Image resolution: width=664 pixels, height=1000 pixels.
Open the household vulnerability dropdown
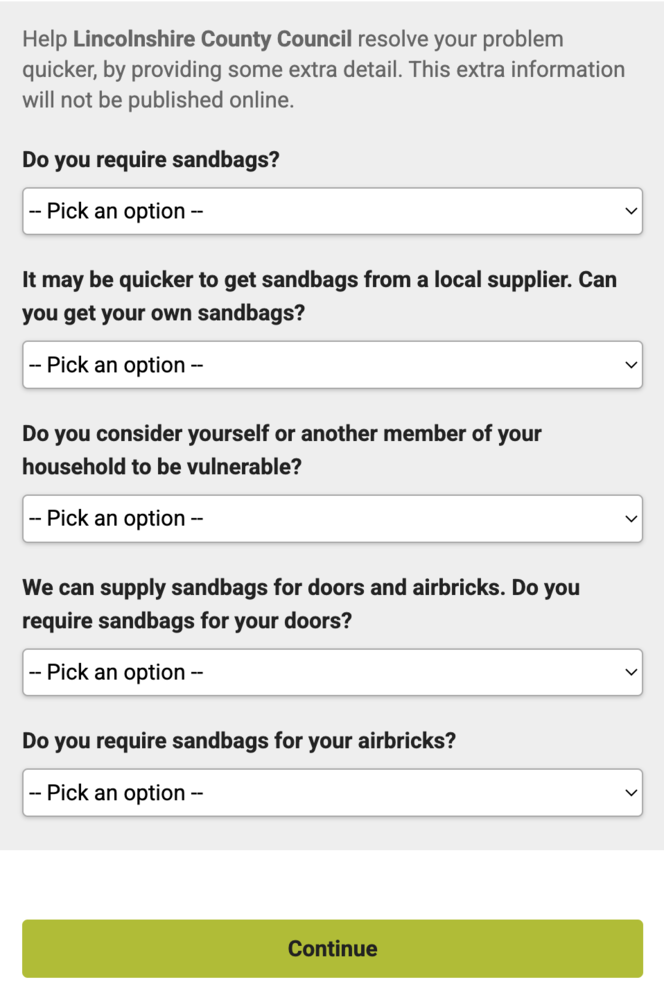pos(332,518)
